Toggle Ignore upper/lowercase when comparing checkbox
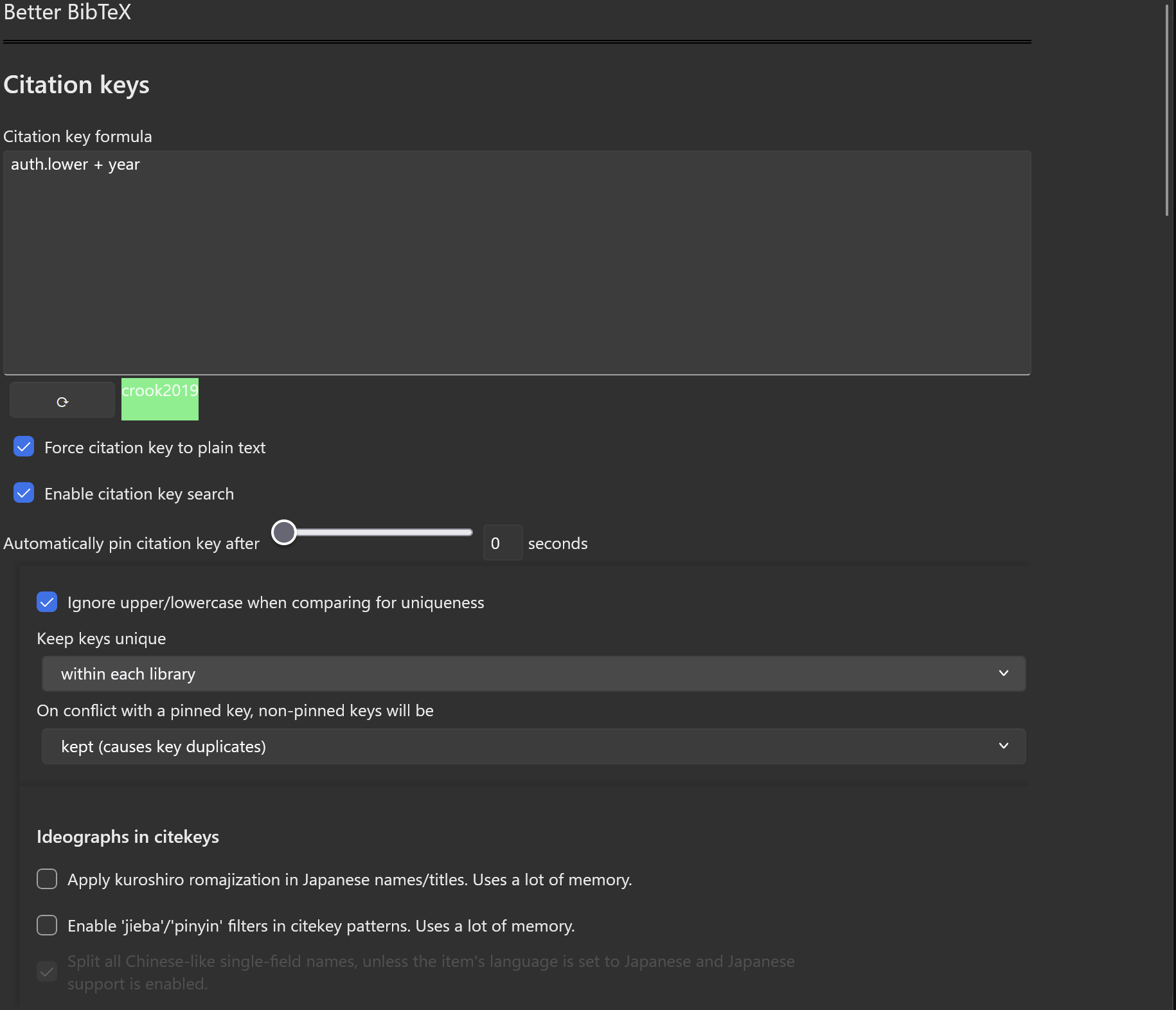Image resolution: width=1176 pixels, height=1010 pixels. [47, 602]
